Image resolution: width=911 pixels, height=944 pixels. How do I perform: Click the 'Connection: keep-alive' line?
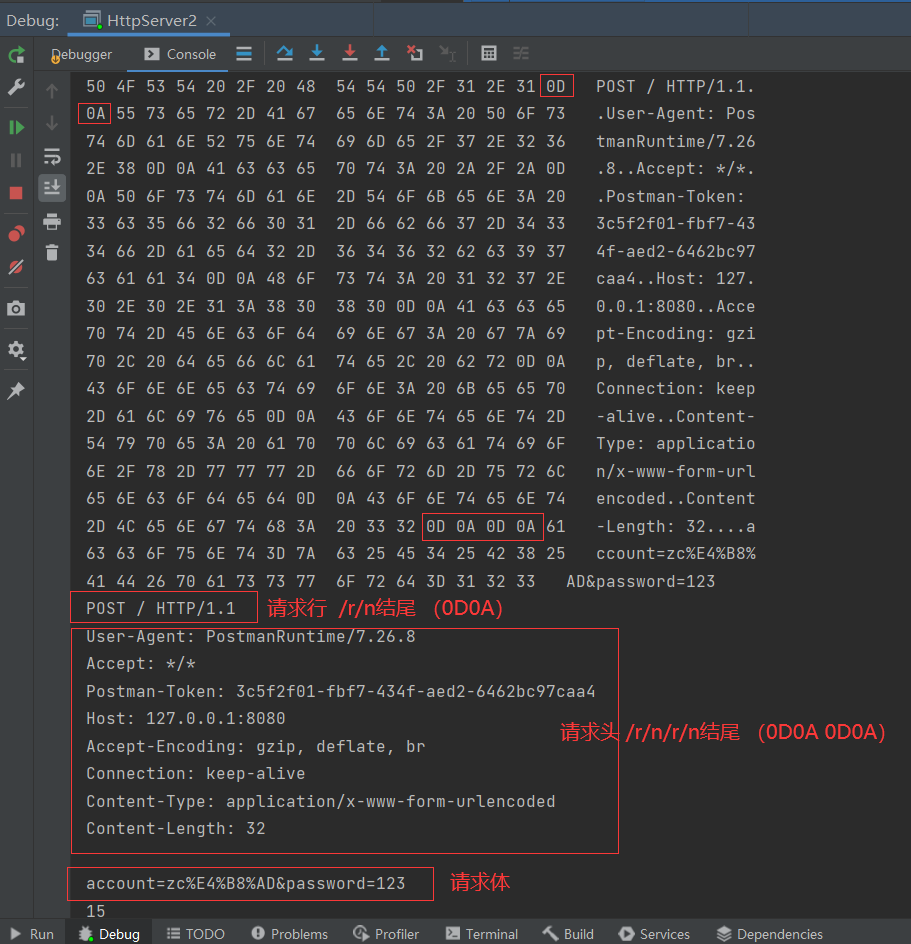point(195,774)
